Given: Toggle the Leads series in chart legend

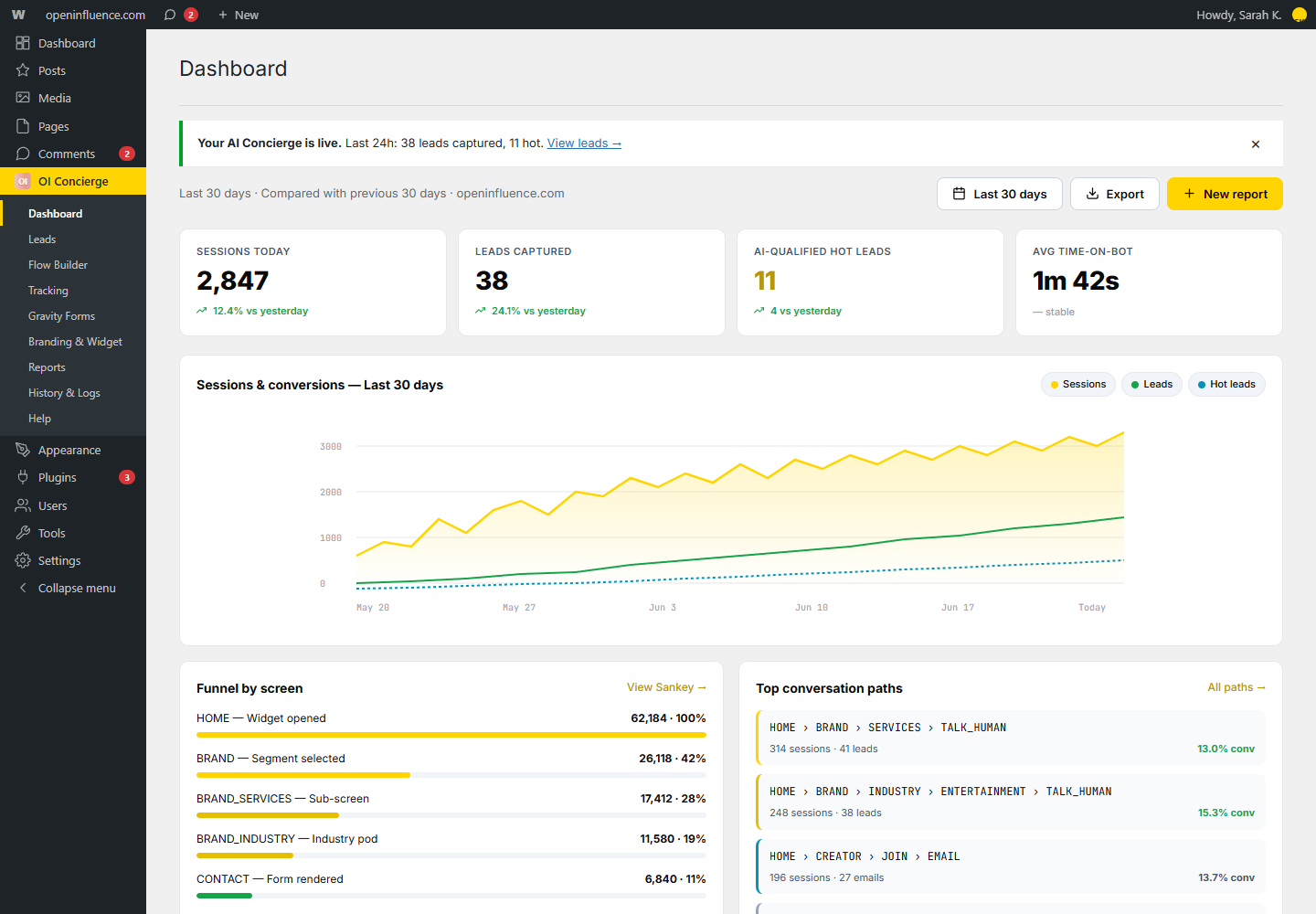Looking at the screenshot, I should tap(1151, 385).
